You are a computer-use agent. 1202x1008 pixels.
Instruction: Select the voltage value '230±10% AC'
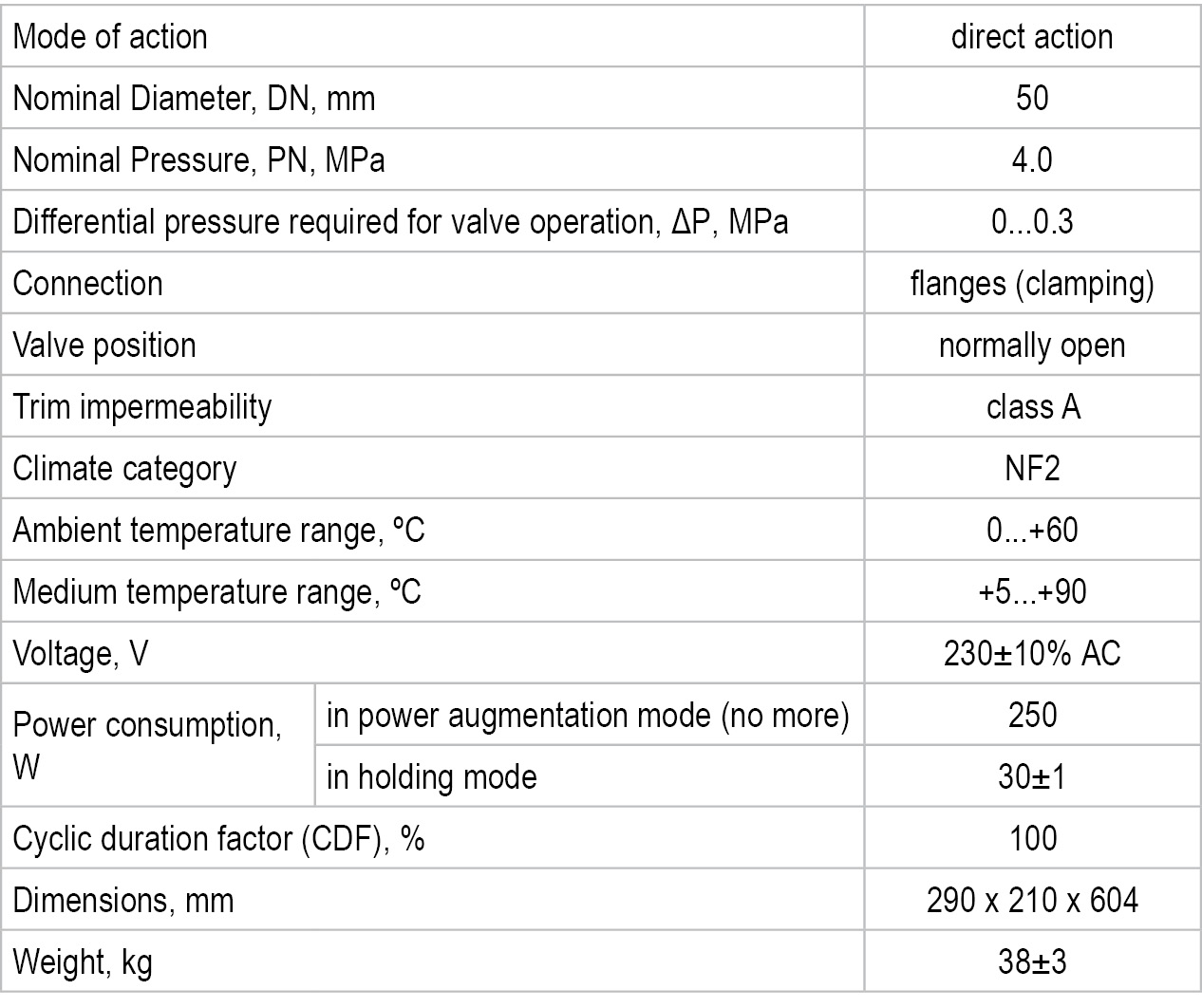pyautogui.click(x=1031, y=653)
